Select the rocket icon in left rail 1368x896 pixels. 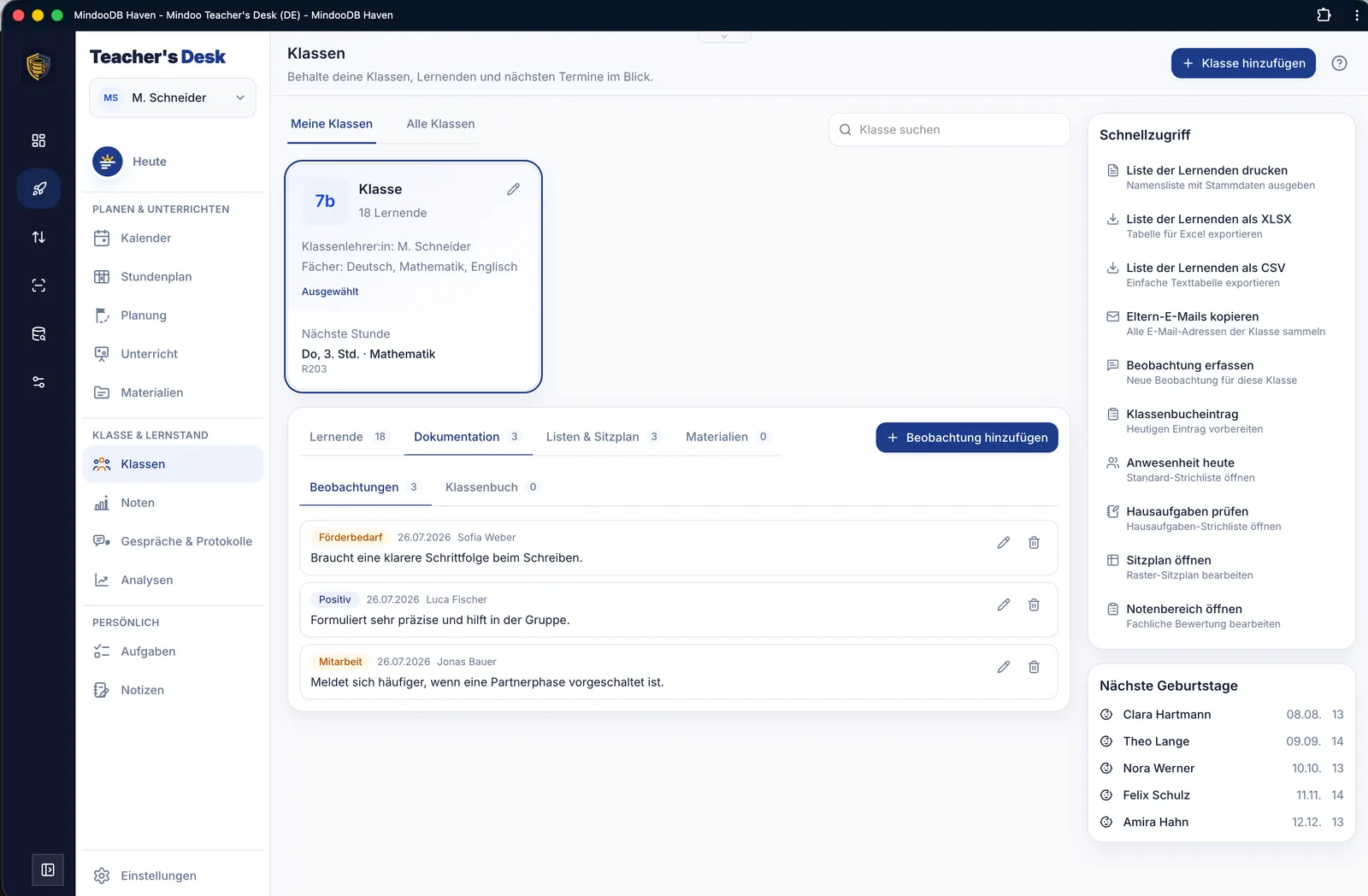point(38,189)
